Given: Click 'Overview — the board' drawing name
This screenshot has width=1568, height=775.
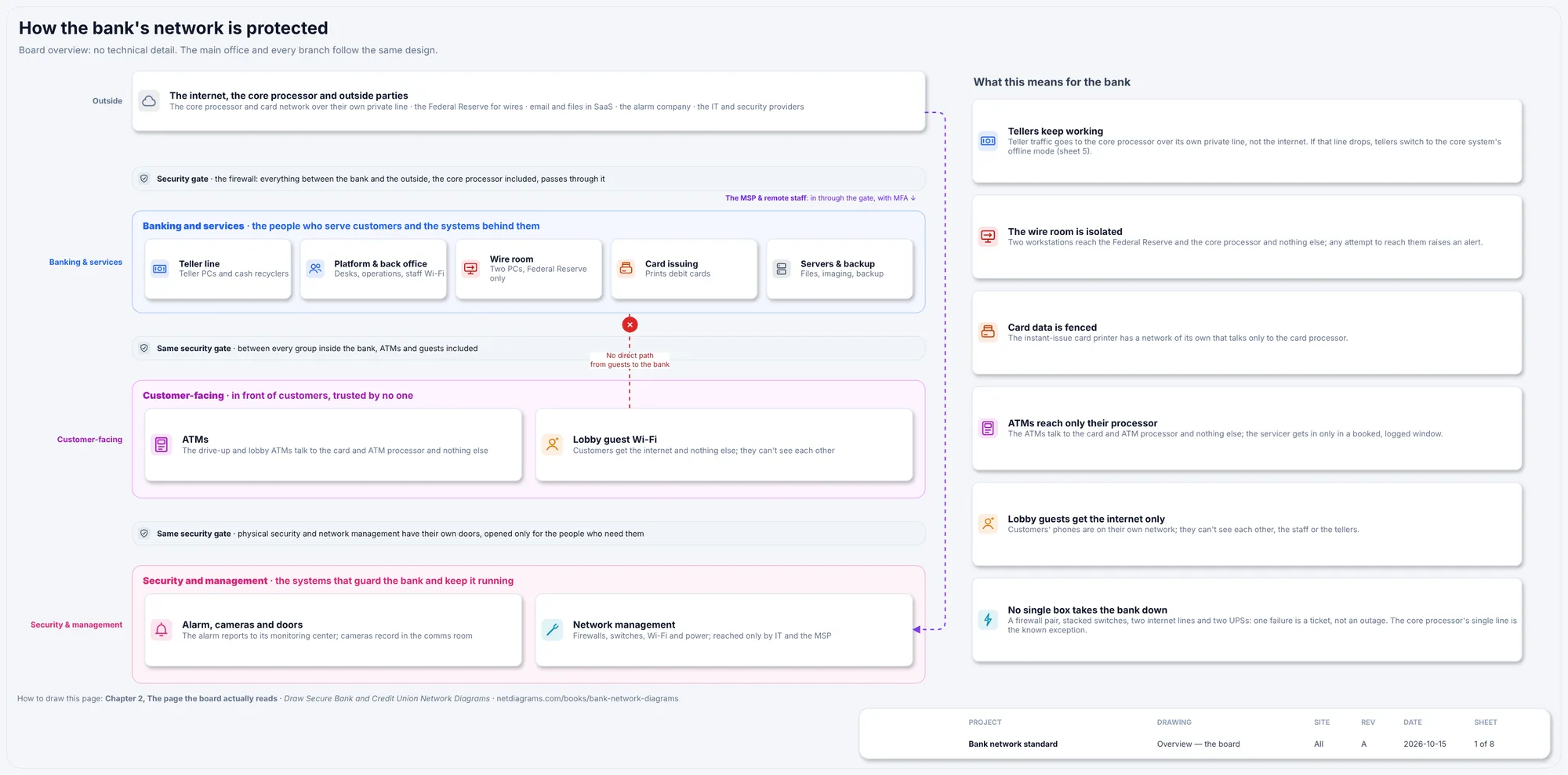Looking at the screenshot, I should pyautogui.click(x=1198, y=744).
